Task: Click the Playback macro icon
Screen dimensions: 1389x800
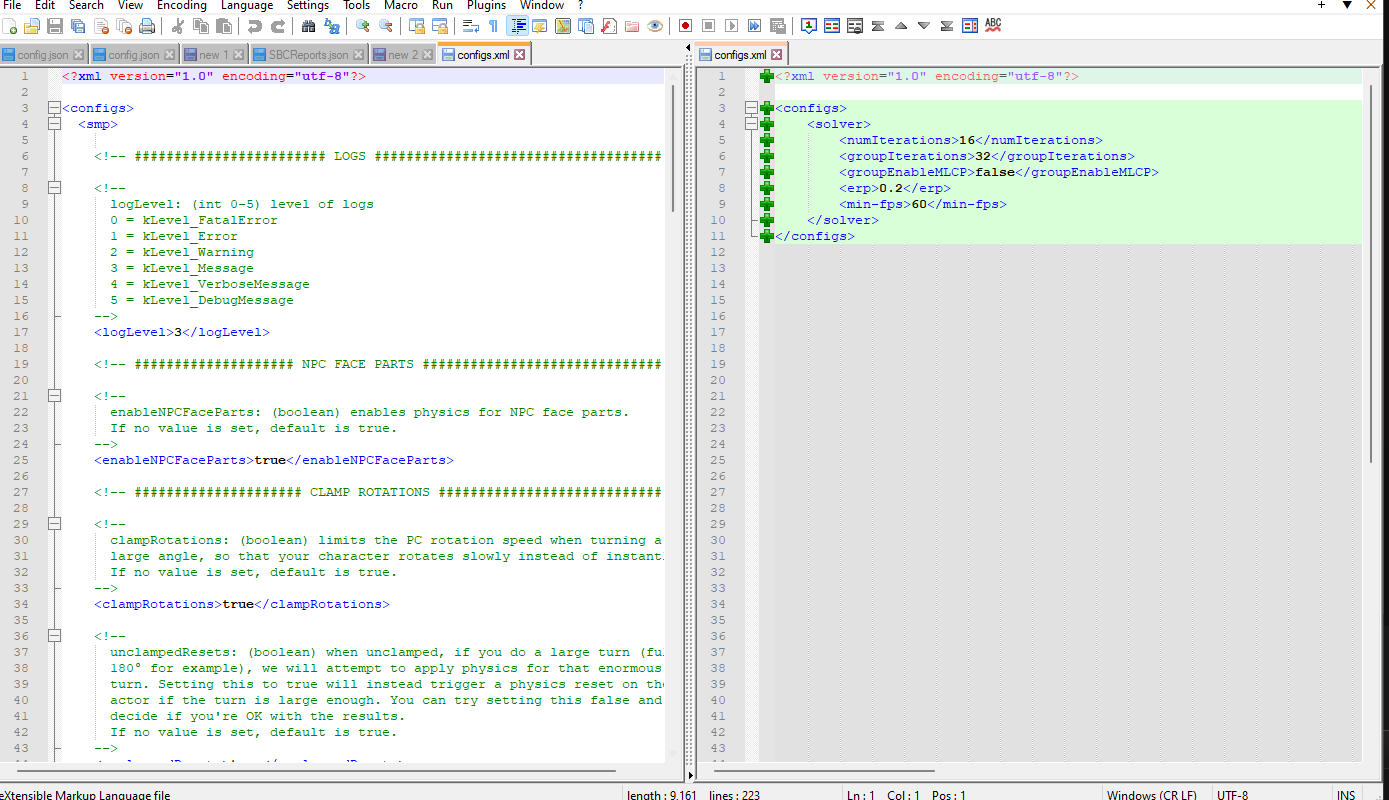Action: 731,26
